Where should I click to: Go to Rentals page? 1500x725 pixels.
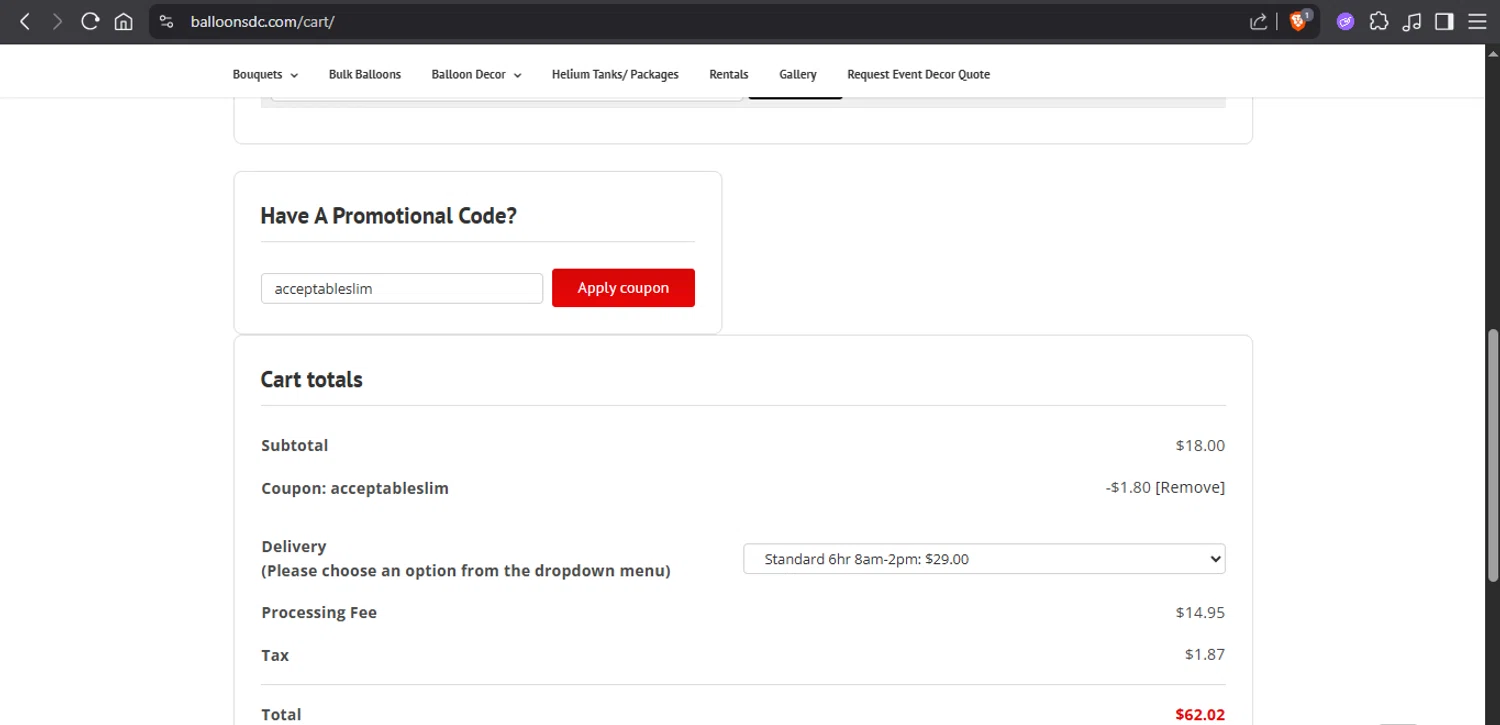tap(729, 74)
